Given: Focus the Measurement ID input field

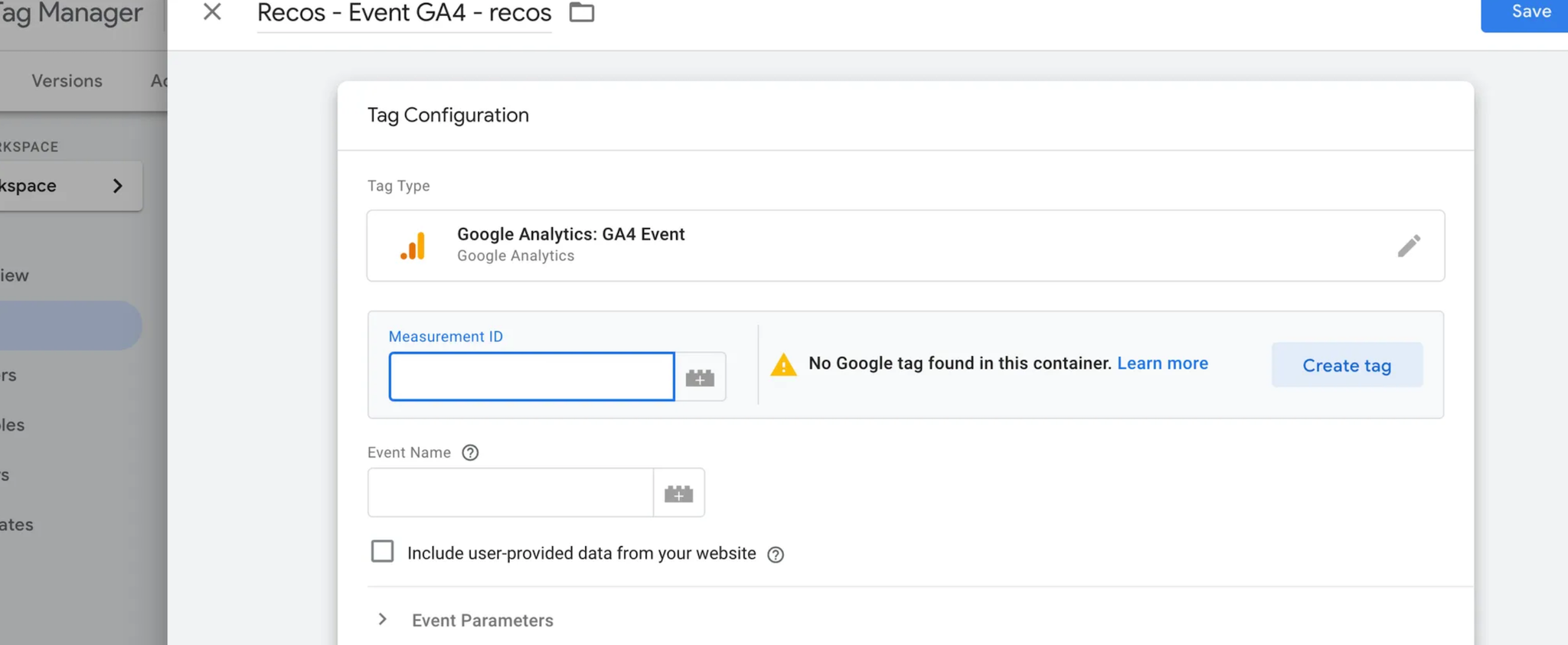Looking at the screenshot, I should click(x=531, y=376).
